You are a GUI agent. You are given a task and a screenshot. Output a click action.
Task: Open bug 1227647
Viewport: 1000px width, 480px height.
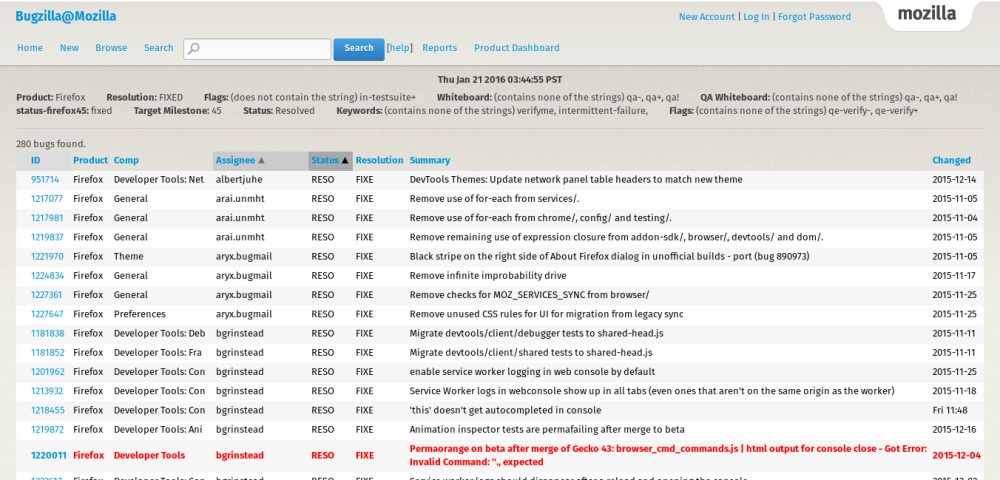coord(47,314)
